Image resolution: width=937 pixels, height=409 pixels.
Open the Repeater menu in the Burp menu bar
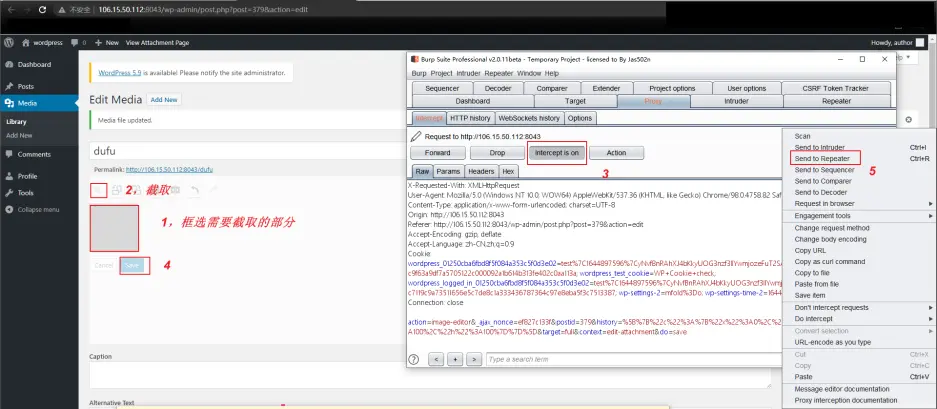(x=498, y=74)
